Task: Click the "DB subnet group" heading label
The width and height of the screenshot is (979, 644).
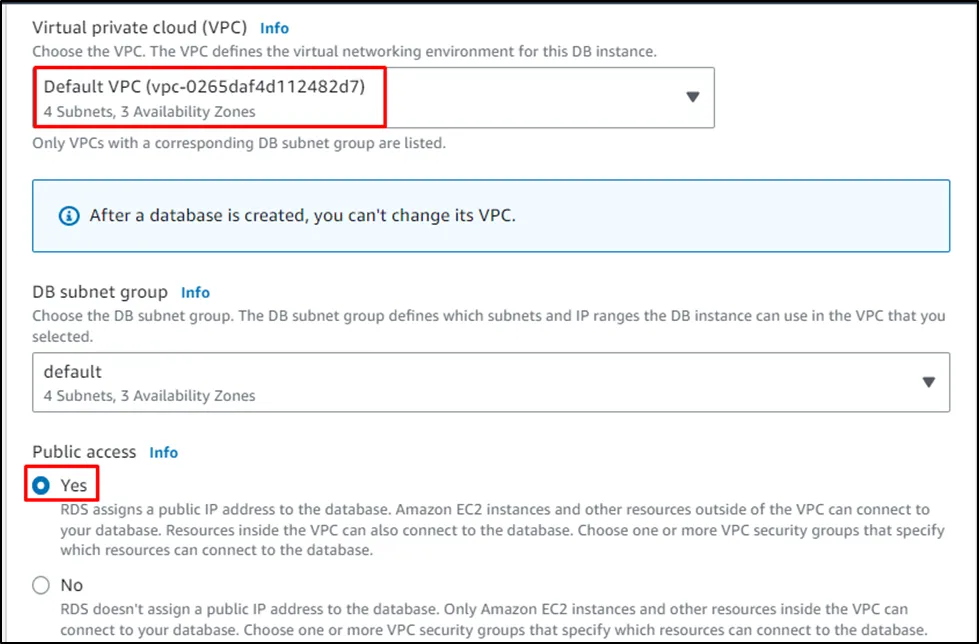Action: pyautogui.click(x=100, y=292)
